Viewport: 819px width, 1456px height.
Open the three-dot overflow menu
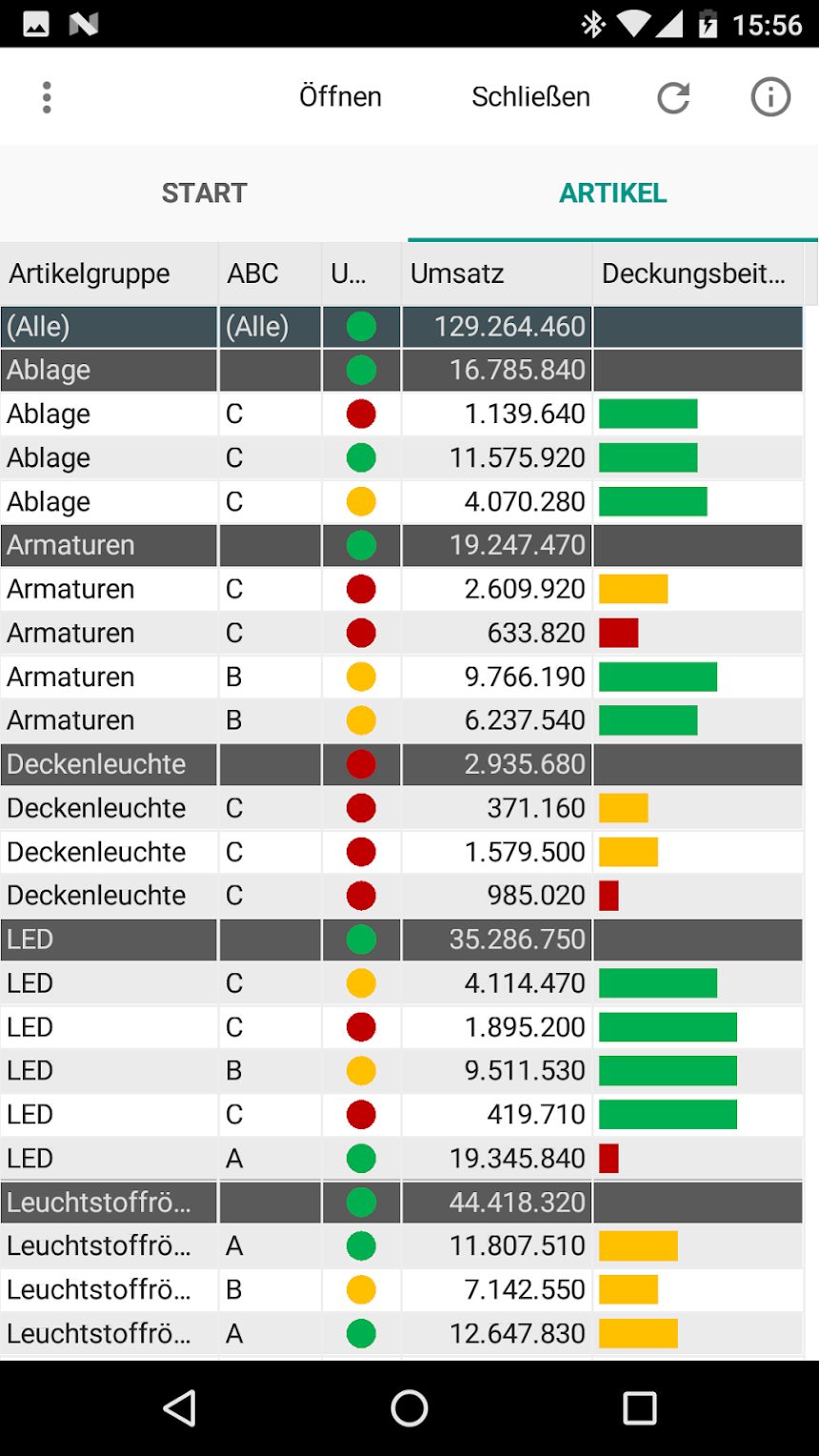[x=47, y=97]
